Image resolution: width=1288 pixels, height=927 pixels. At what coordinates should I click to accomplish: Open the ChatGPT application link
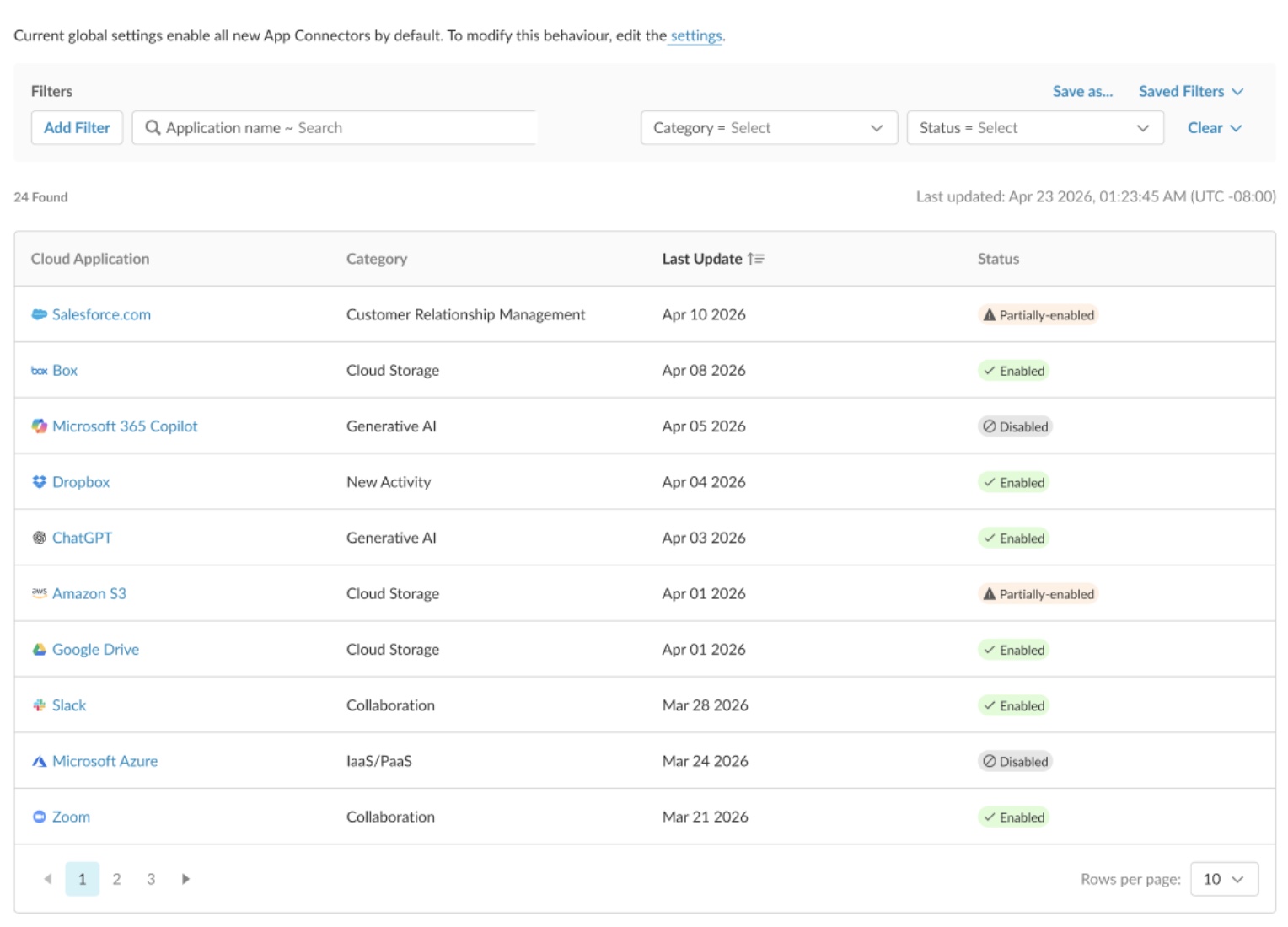[82, 538]
